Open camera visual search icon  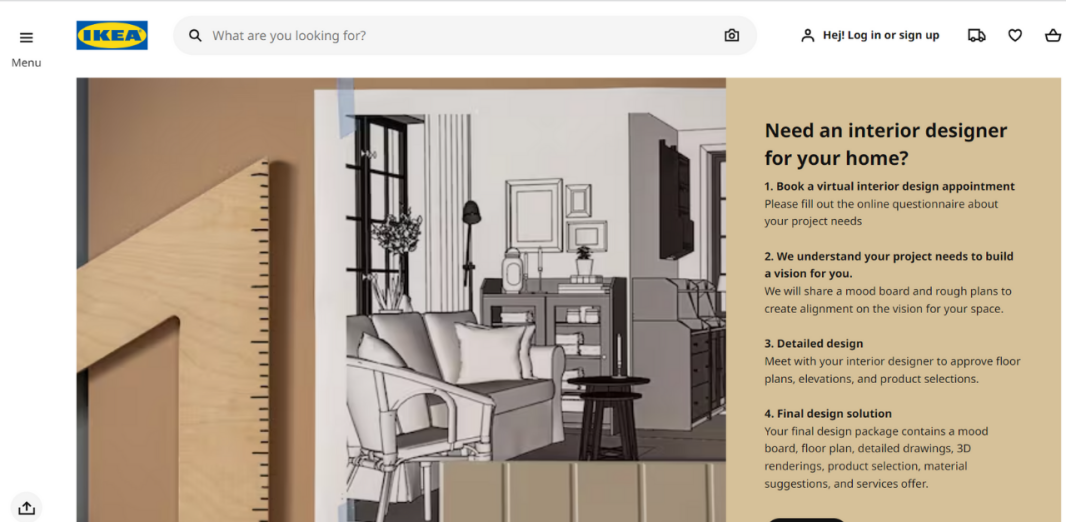(732, 35)
